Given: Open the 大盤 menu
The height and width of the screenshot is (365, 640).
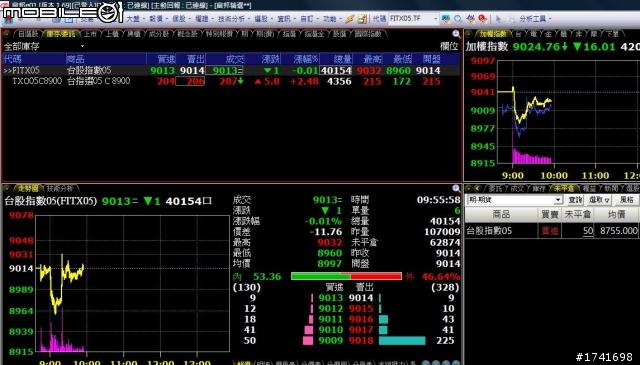Looking at the screenshot, I should point(135,19).
